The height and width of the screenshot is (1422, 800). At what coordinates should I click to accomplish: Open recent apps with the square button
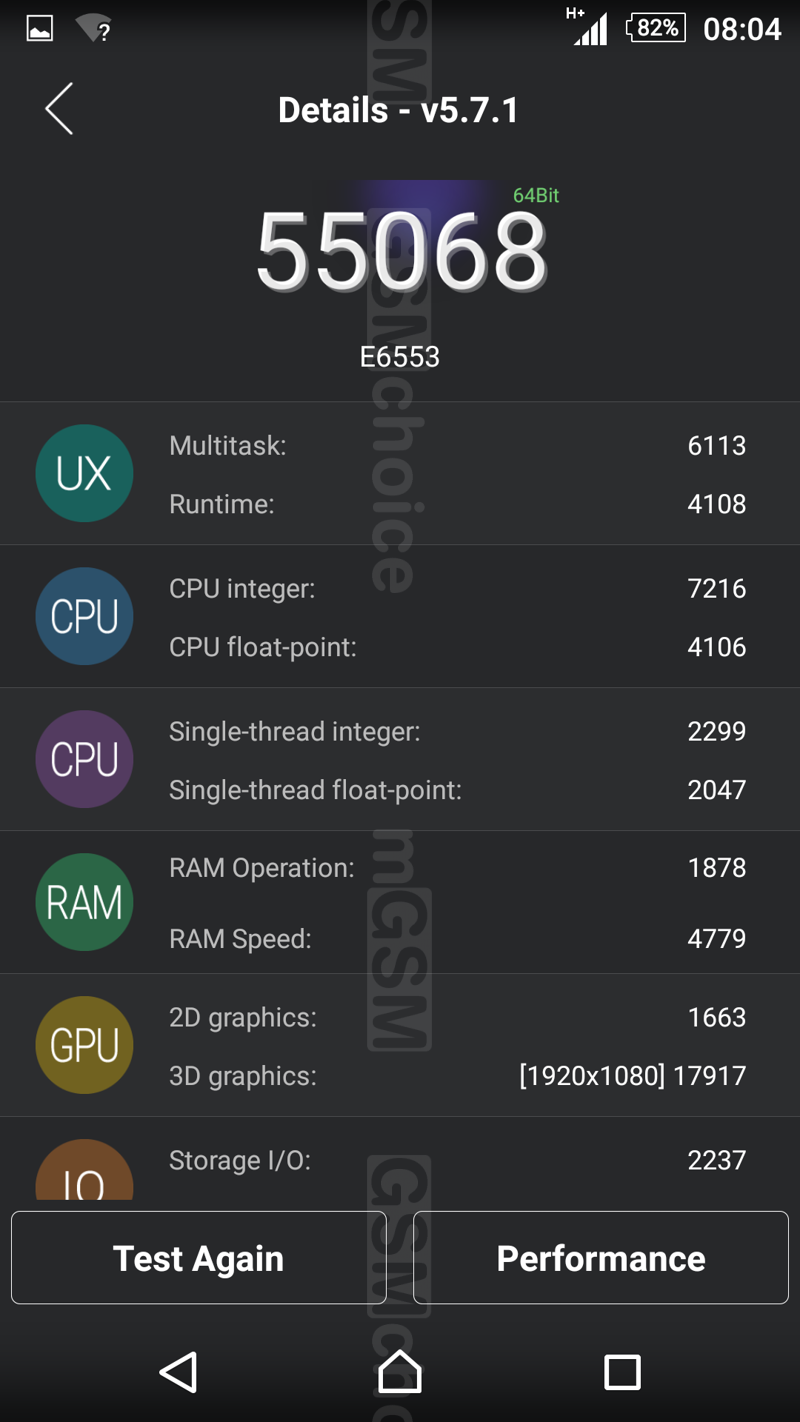click(622, 1372)
